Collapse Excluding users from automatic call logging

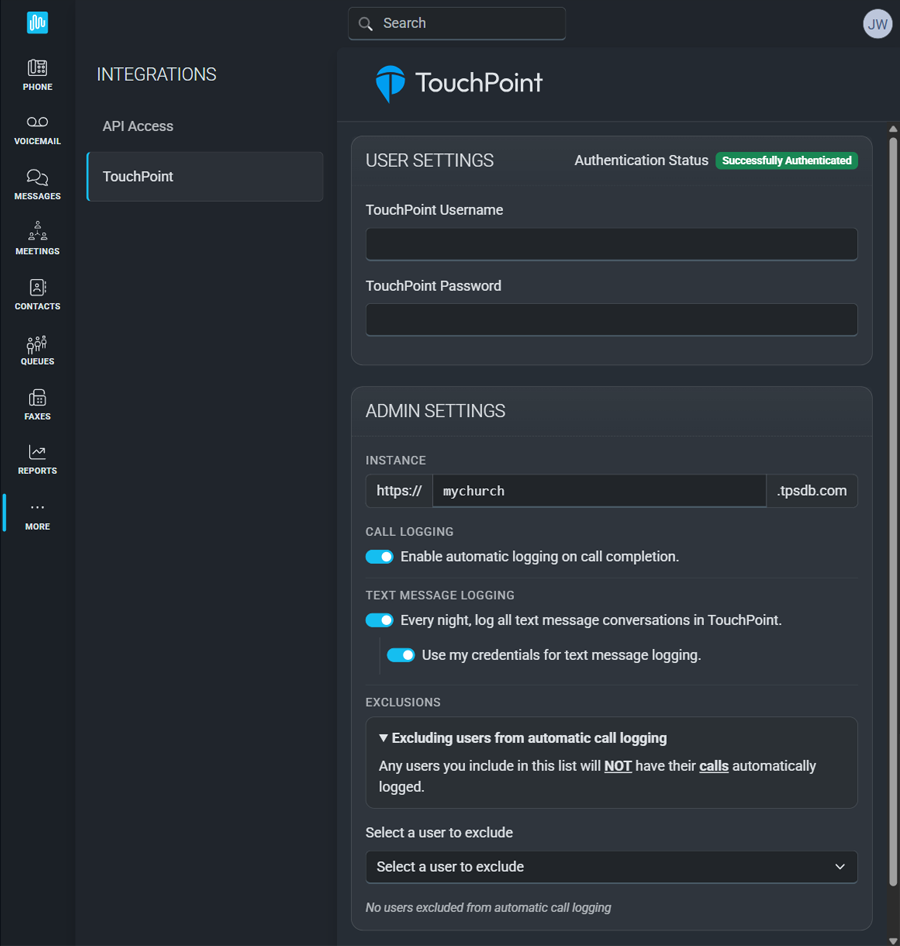tap(523, 738)
